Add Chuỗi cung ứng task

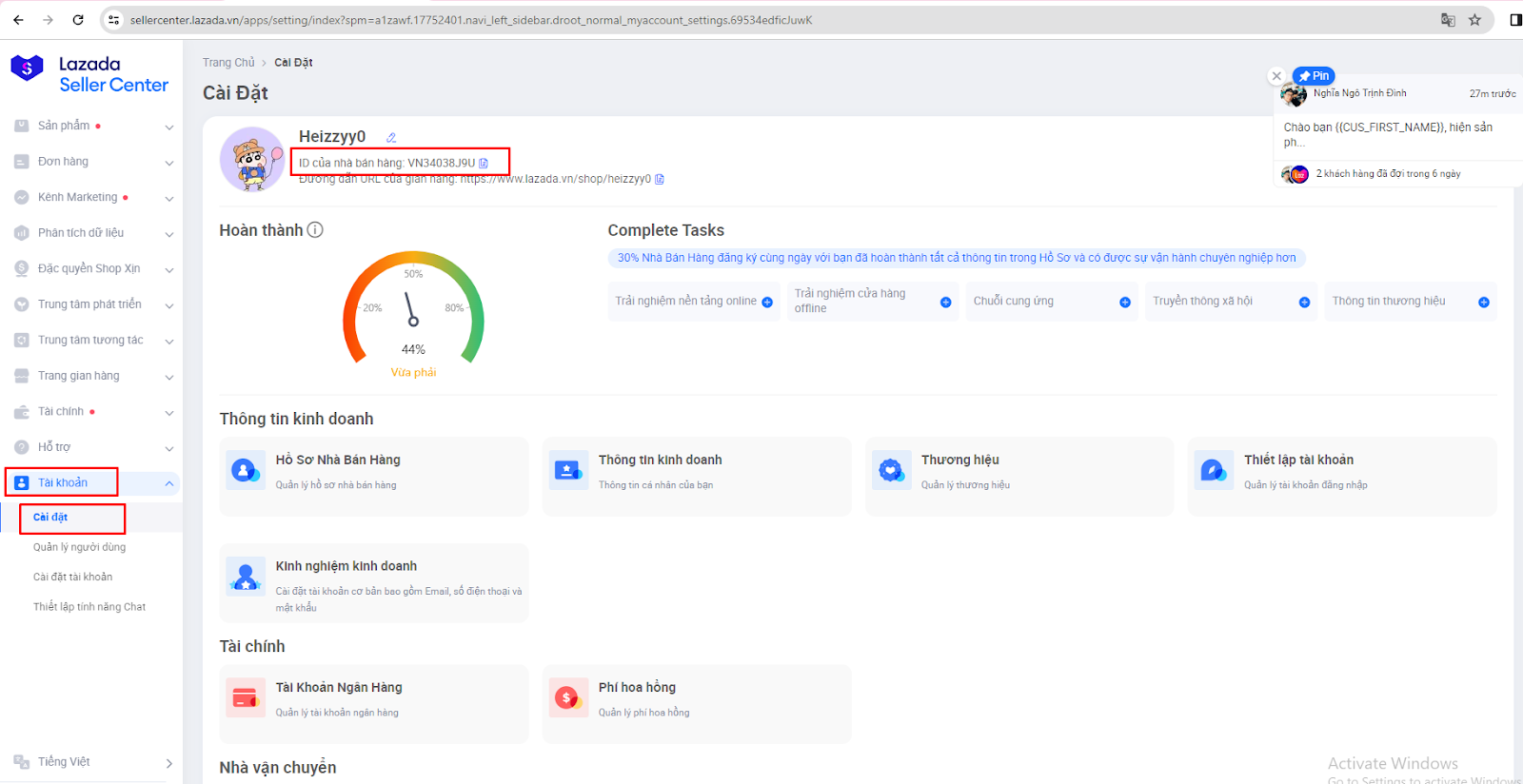pos(1125,302)
